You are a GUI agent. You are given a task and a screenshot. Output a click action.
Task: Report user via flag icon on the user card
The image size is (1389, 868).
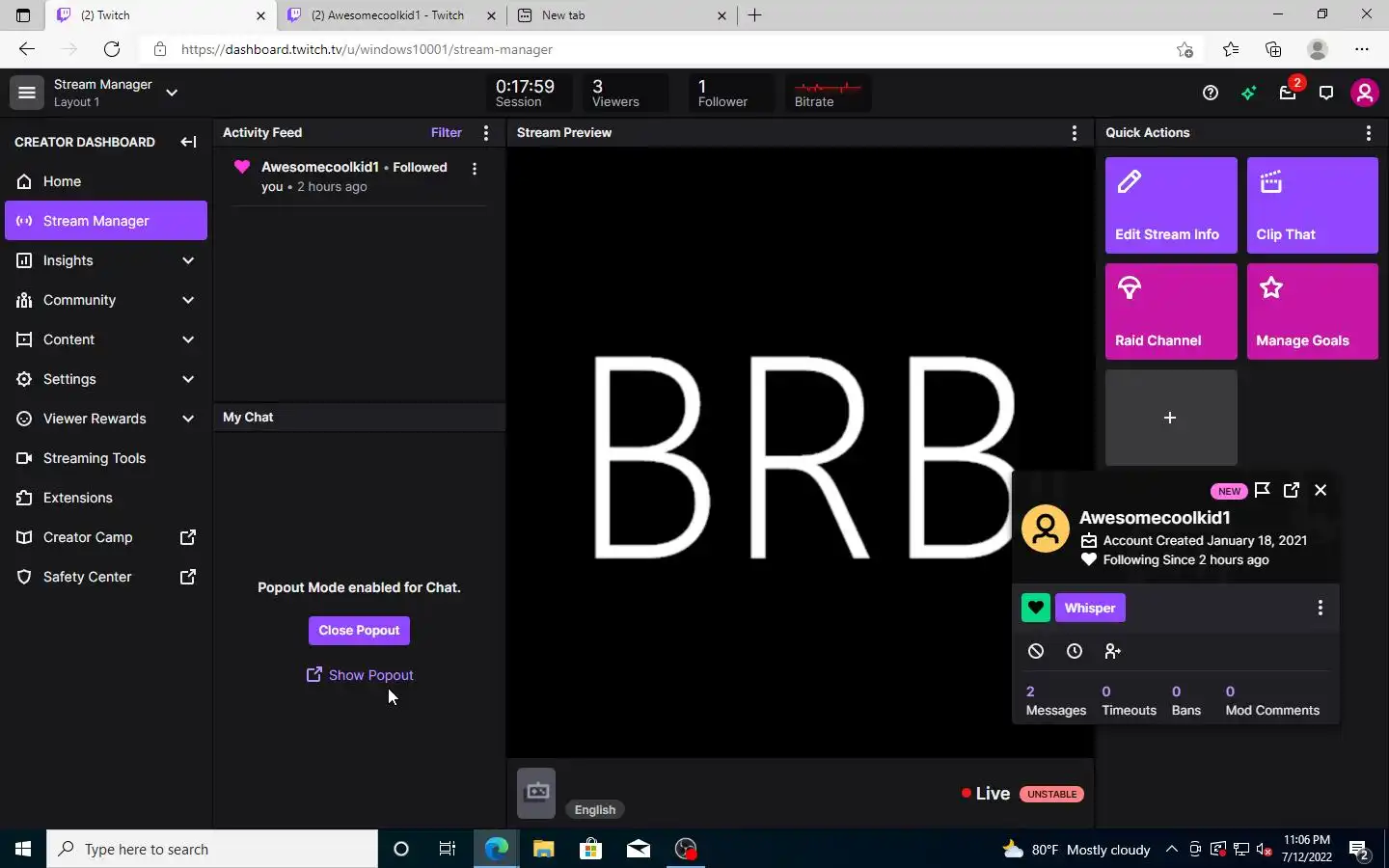(x=1263, y=490)
